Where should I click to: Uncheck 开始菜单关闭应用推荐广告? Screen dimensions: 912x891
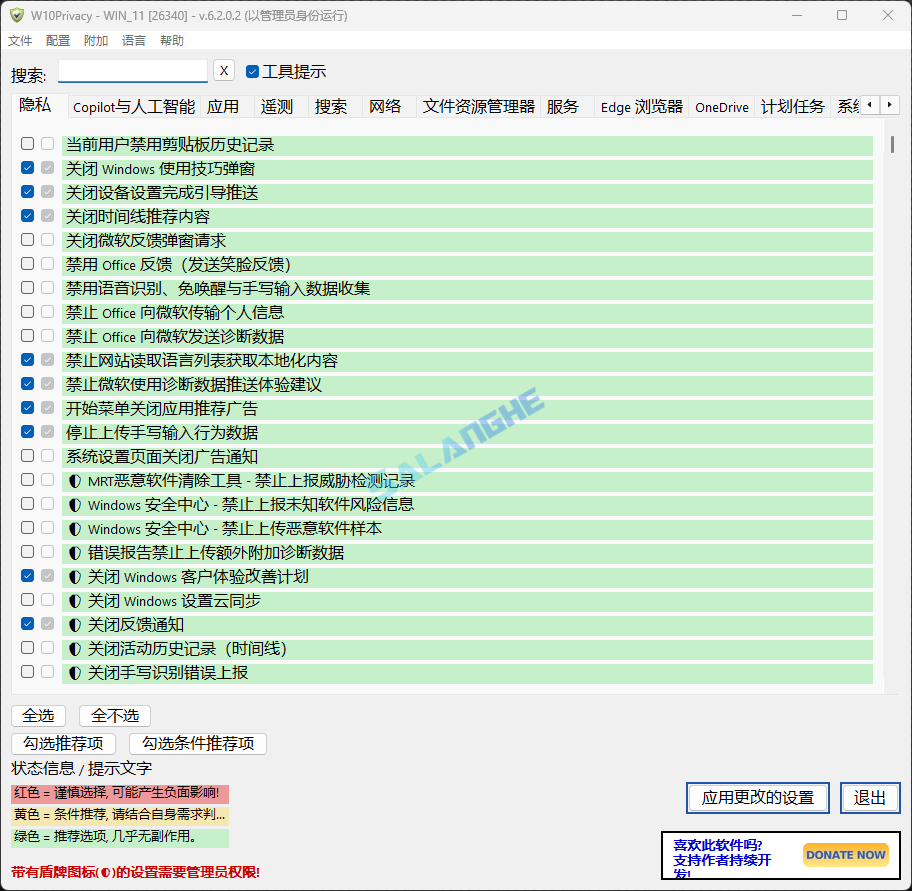(27, 408)
